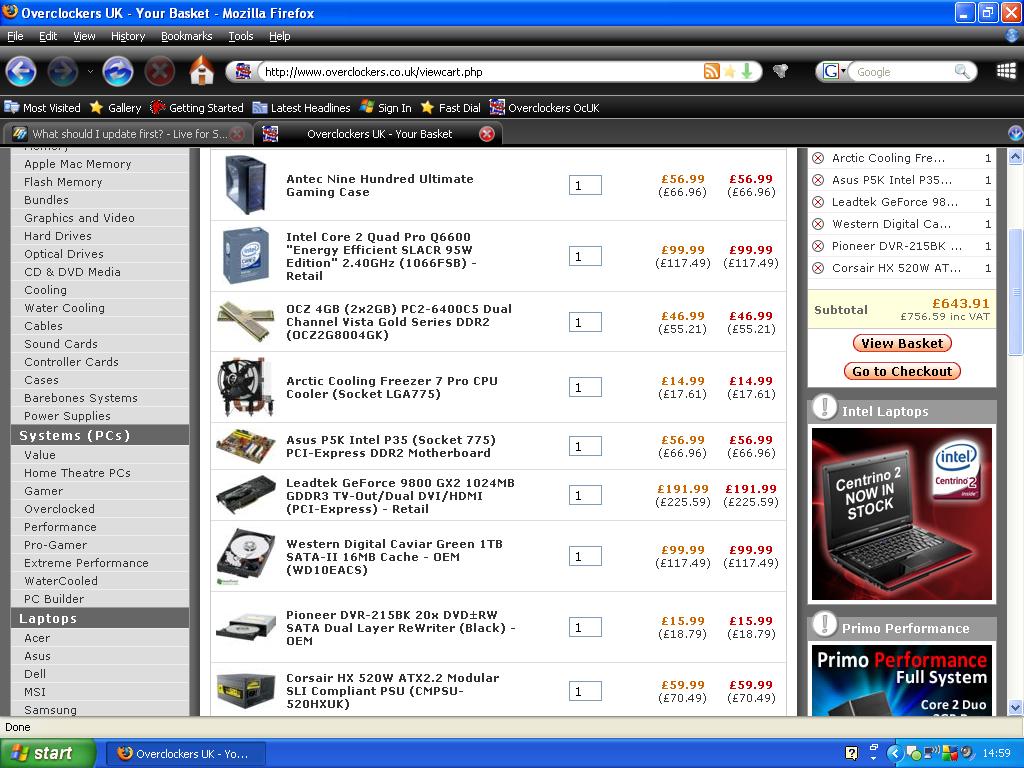1024x768 pixels.
Task: Open the History menu
Action: pos(128,36)
